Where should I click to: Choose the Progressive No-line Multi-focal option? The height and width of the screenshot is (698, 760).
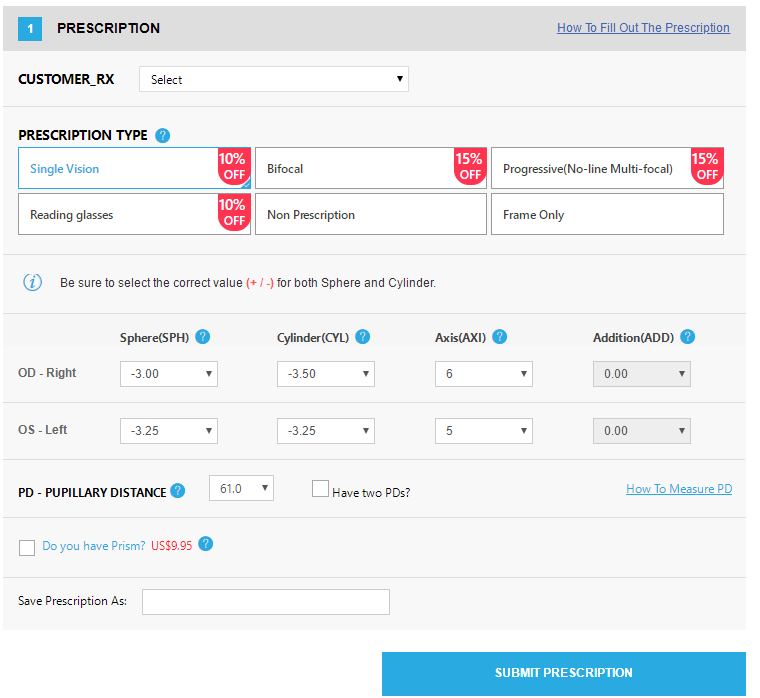(594, 169)
